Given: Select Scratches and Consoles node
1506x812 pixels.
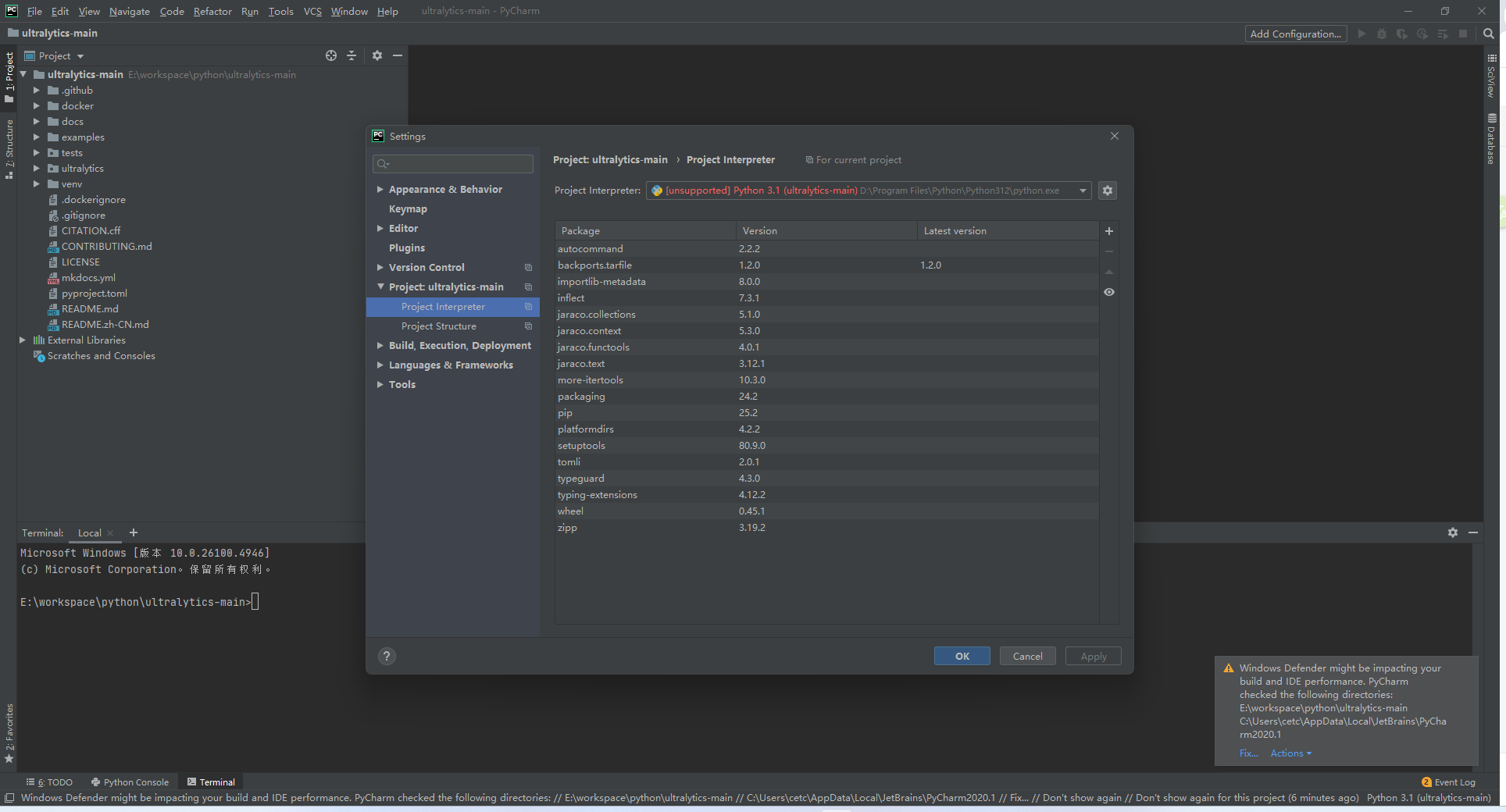Looking at the screenshot, I should point(102,356).
